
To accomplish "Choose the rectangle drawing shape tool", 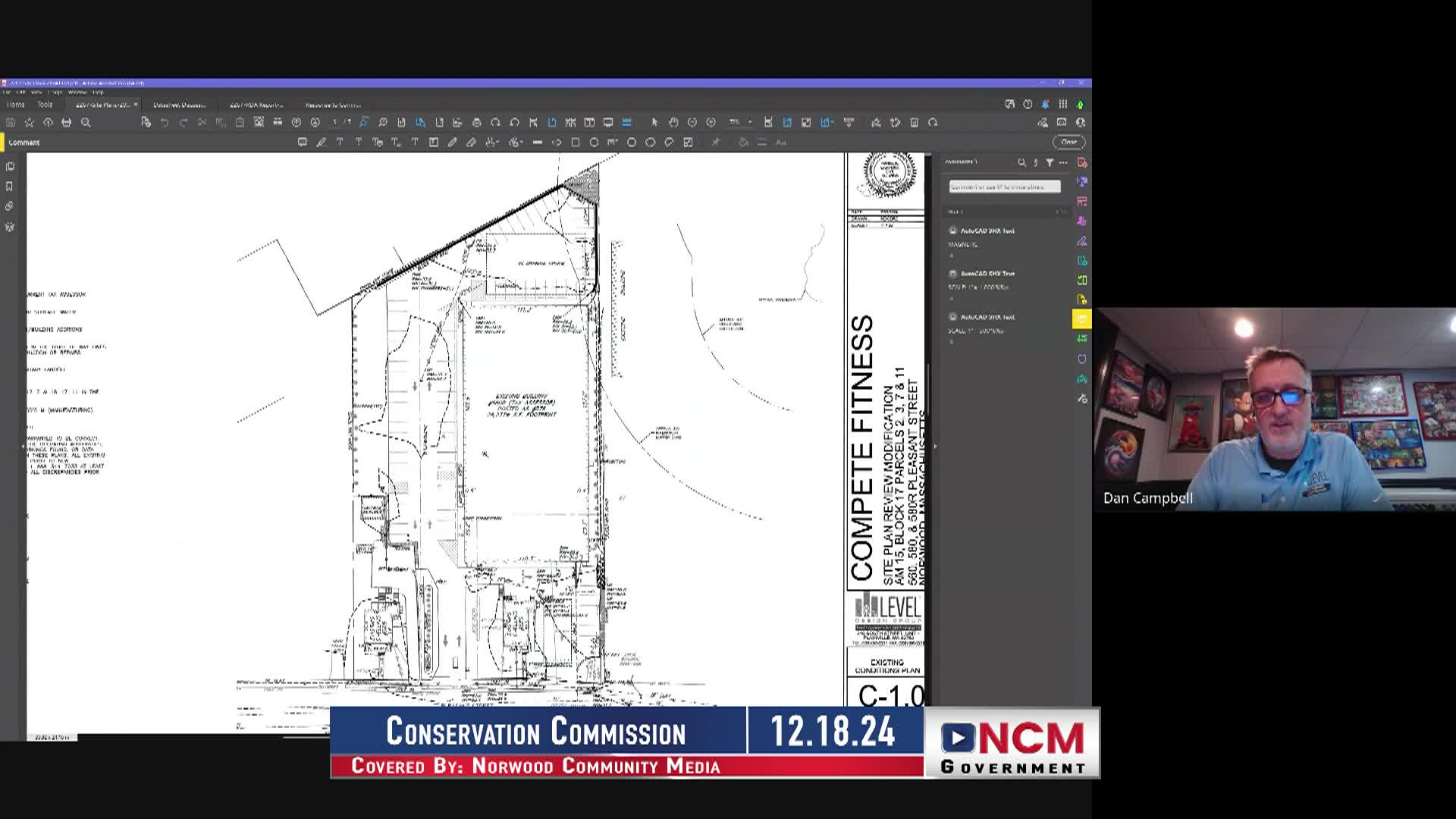I will [575, 142].
